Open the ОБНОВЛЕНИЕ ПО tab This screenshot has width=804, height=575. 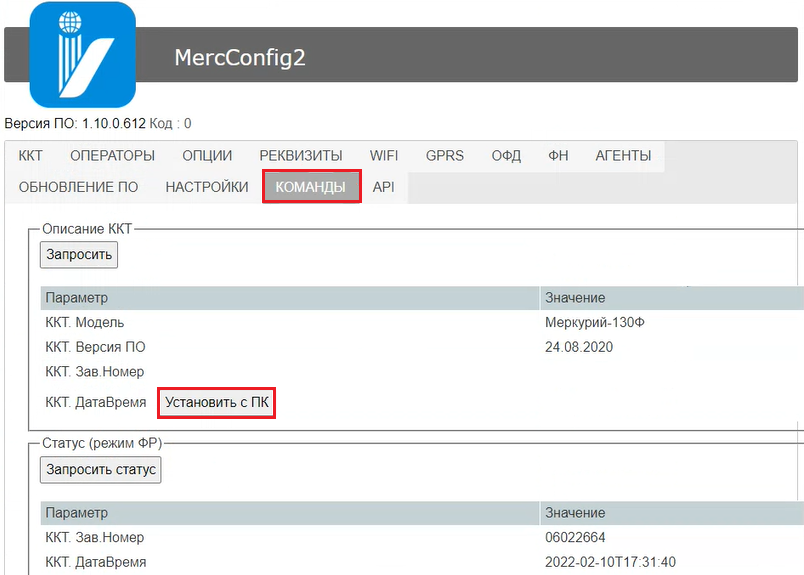pos(78,187)
